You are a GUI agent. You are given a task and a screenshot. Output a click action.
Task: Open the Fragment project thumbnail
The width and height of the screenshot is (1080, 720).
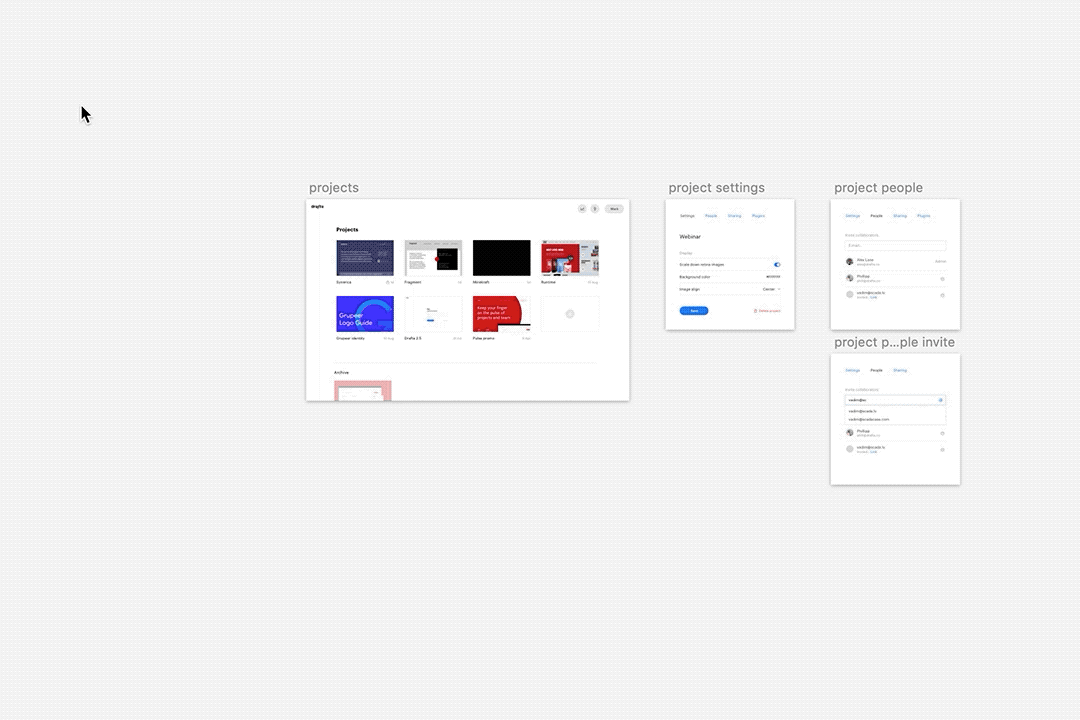point(433,258)
